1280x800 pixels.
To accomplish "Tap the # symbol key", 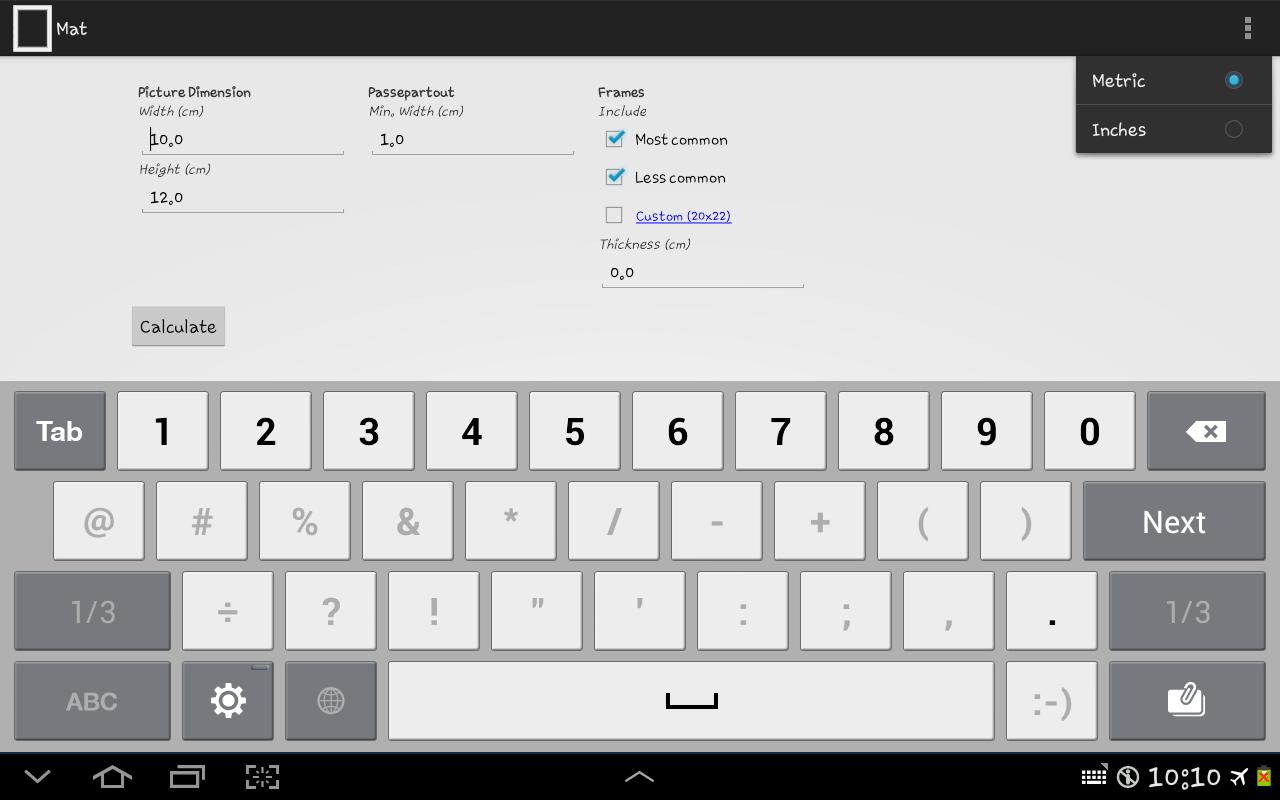I will (201, 521).
